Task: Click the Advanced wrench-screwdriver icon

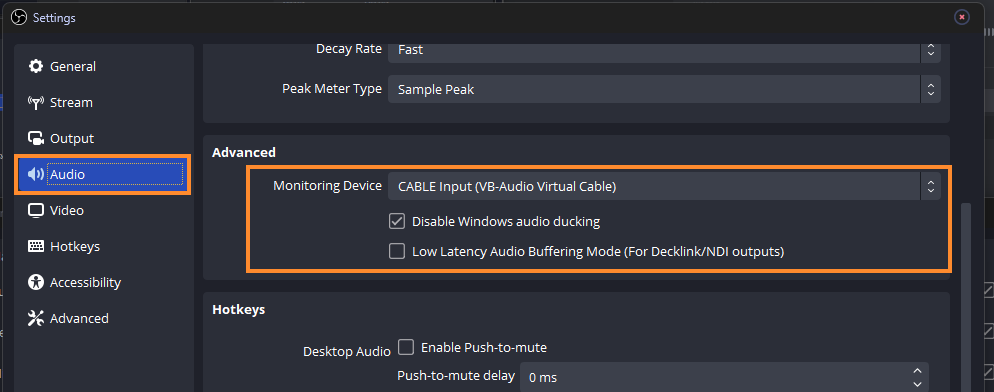Action: point(36,318)
